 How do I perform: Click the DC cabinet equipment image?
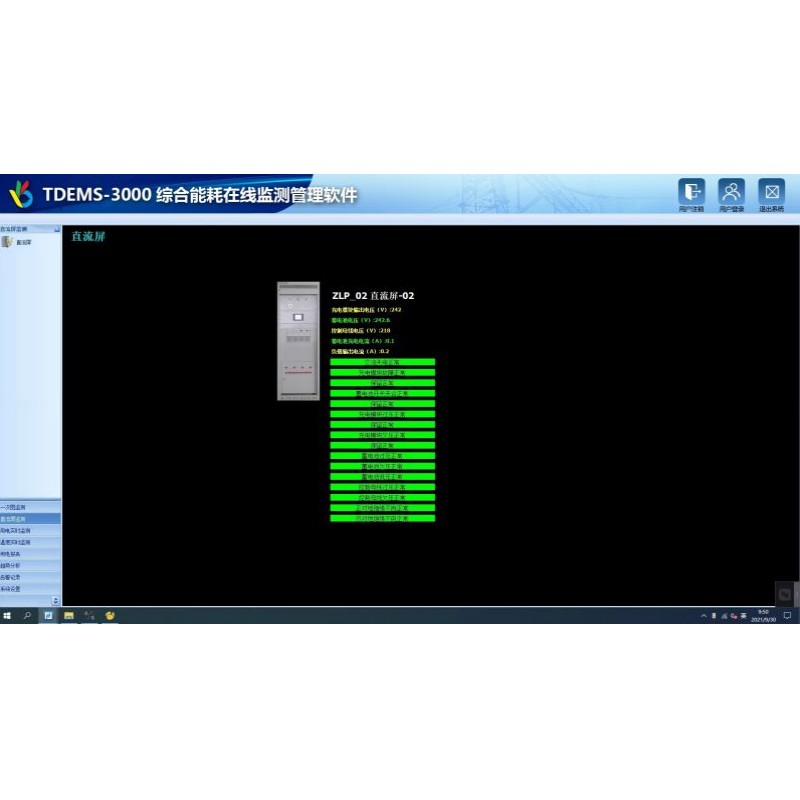(x=300, y=341)
